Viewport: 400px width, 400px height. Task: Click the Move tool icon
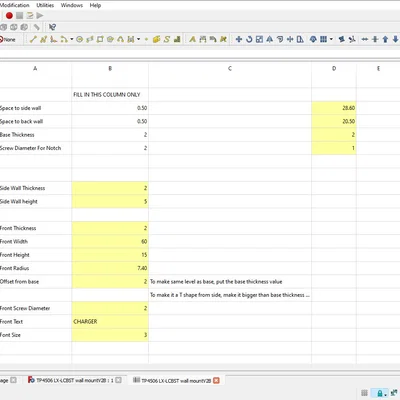pyautogui.click(x=239, y=39)
